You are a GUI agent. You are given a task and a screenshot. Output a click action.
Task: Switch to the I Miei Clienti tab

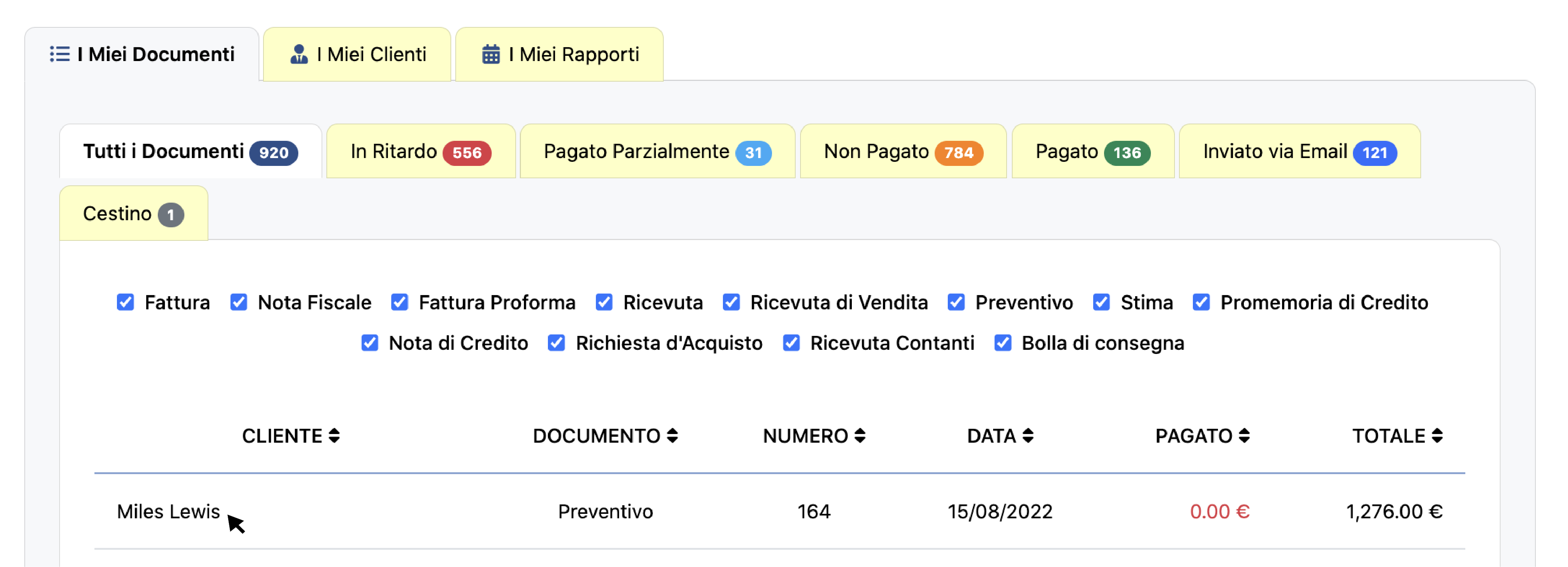point(357,54)
